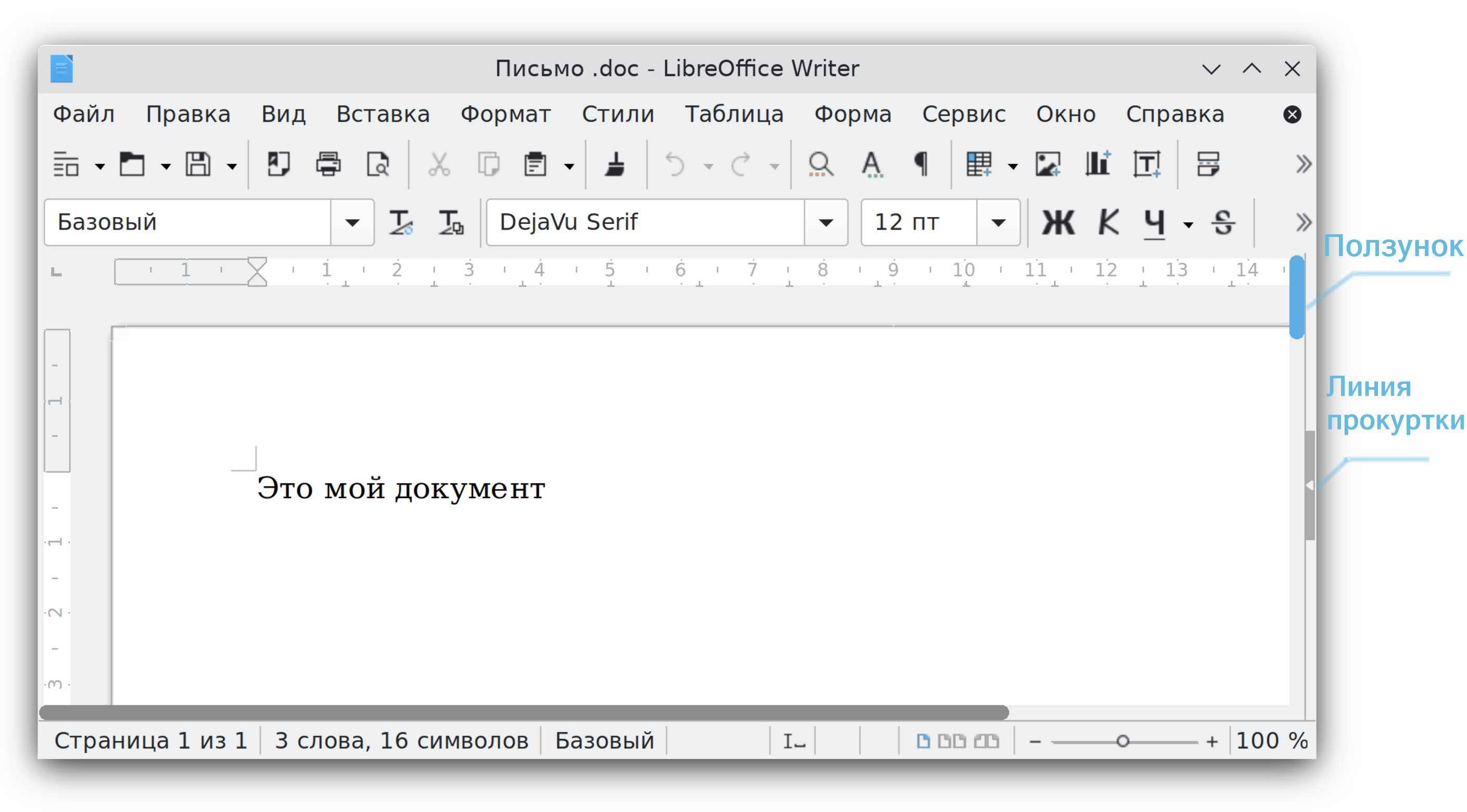Expand the DejaVu Serif font name dropdown
Image resolution: width=1467 pixels, height=812 pixels.
pos(826,223)
